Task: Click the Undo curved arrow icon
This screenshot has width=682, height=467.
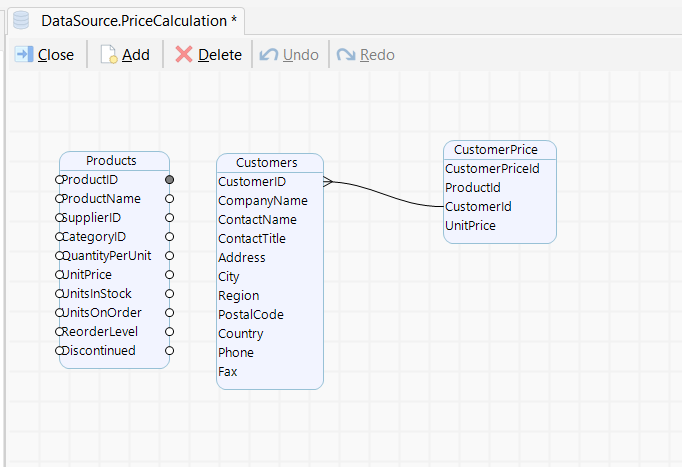Action: [269, 55]
